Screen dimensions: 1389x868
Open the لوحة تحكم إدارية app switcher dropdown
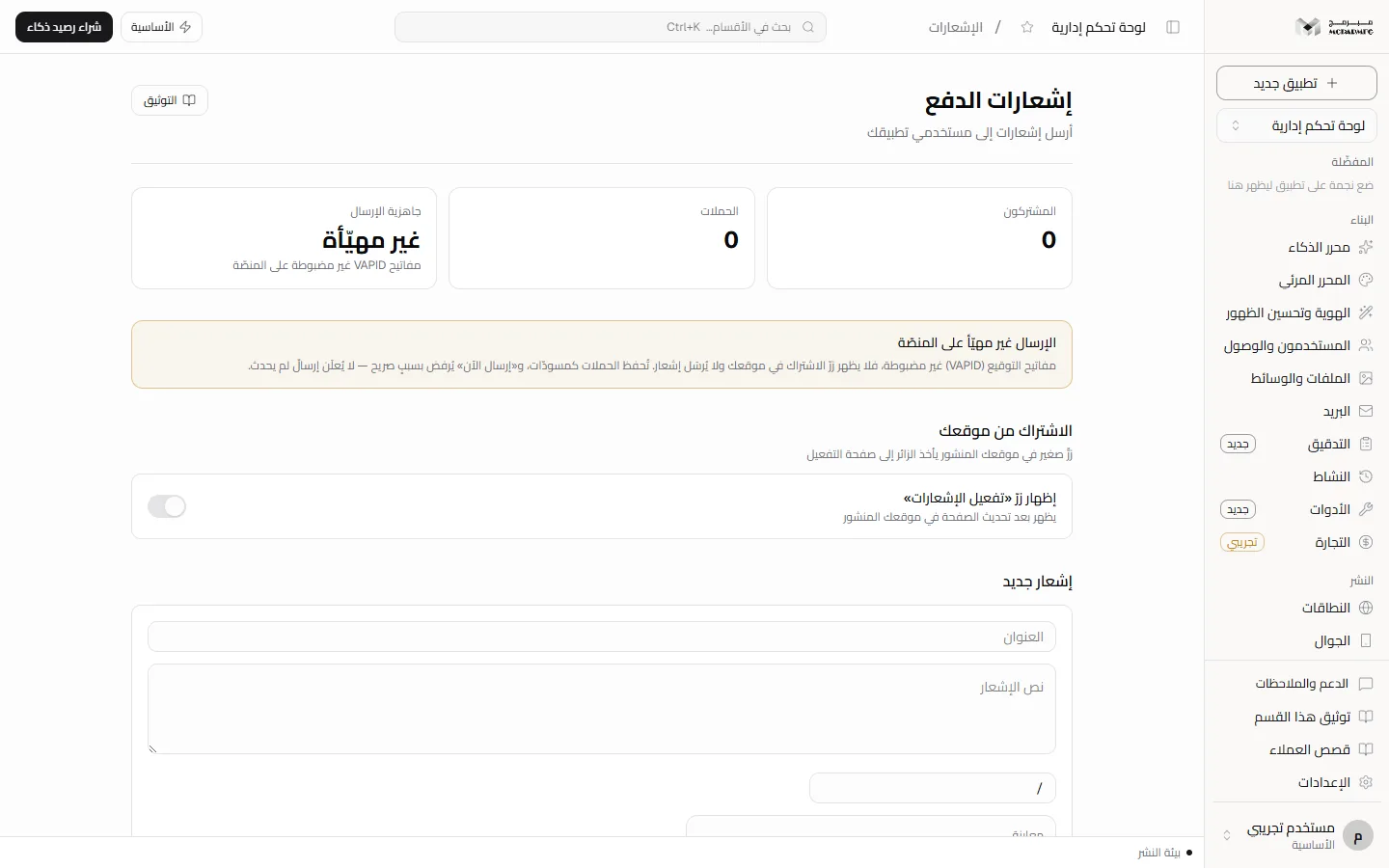[x=1296, y=125]
